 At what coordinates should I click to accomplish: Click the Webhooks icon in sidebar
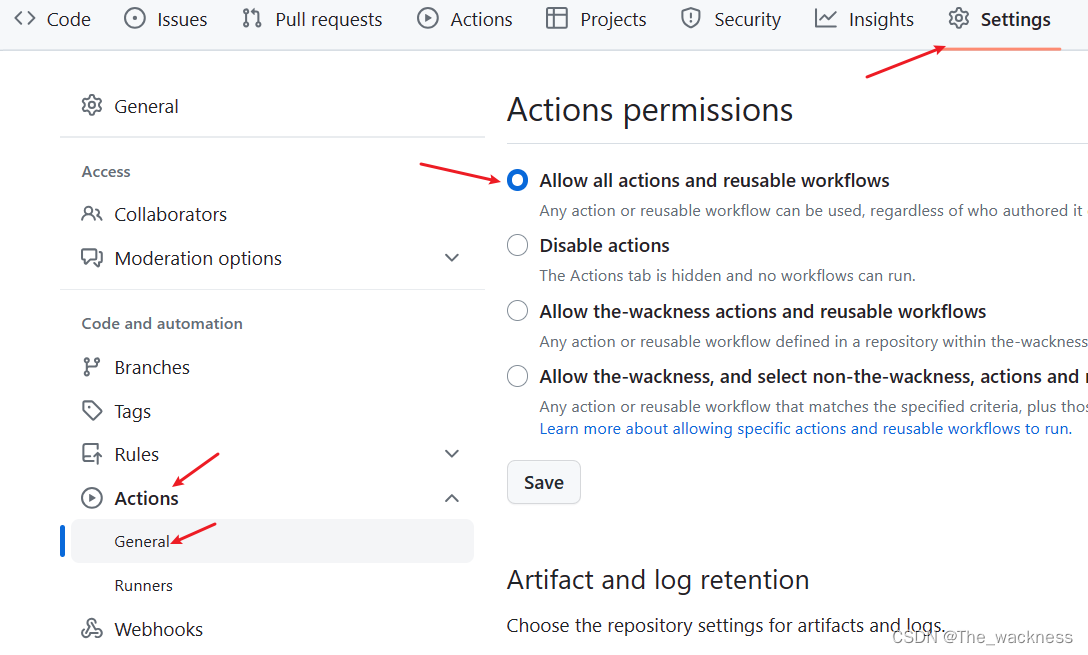tap(91, 628)
